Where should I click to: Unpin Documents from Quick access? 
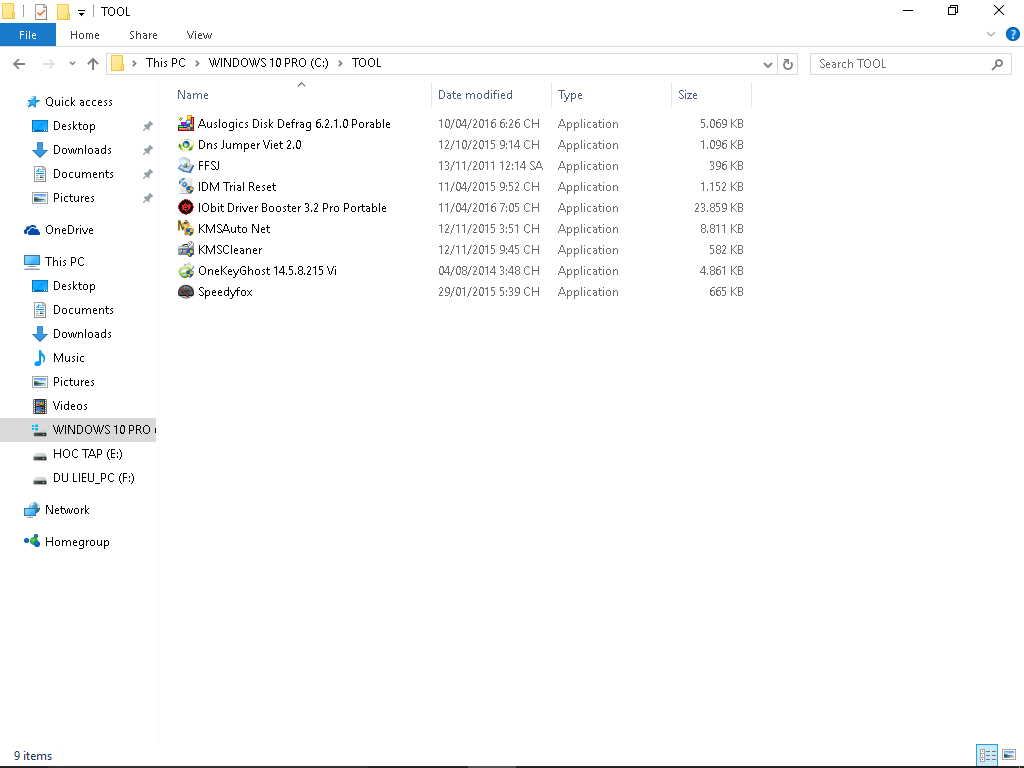pos(148,174)
